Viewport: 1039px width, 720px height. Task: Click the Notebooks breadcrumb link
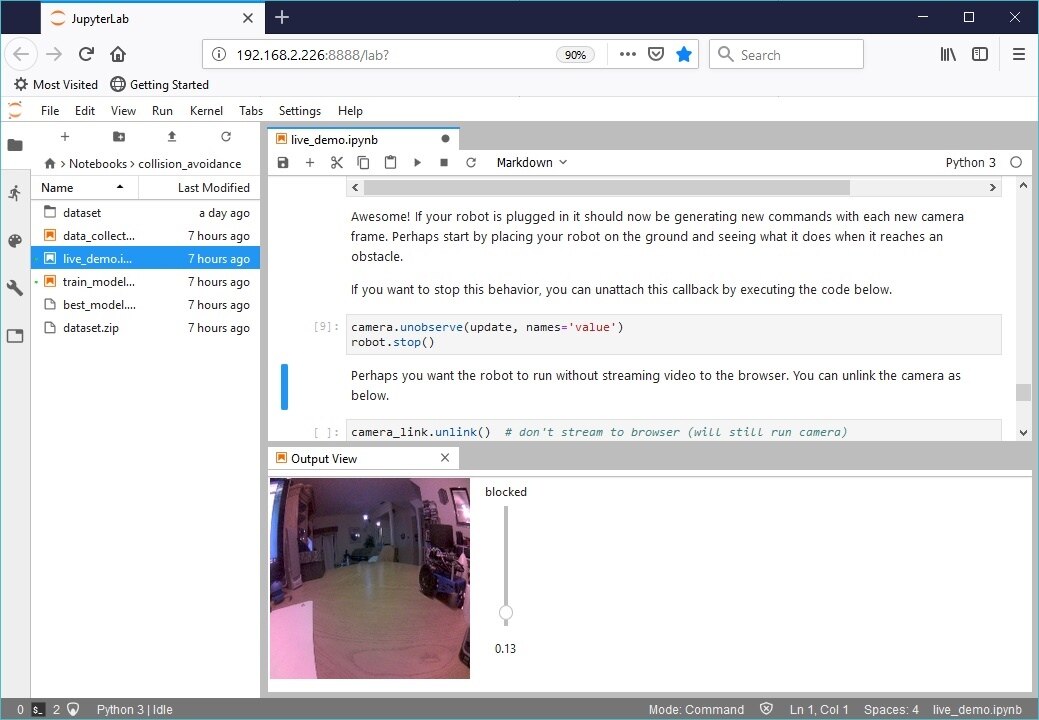coord(97,163)
